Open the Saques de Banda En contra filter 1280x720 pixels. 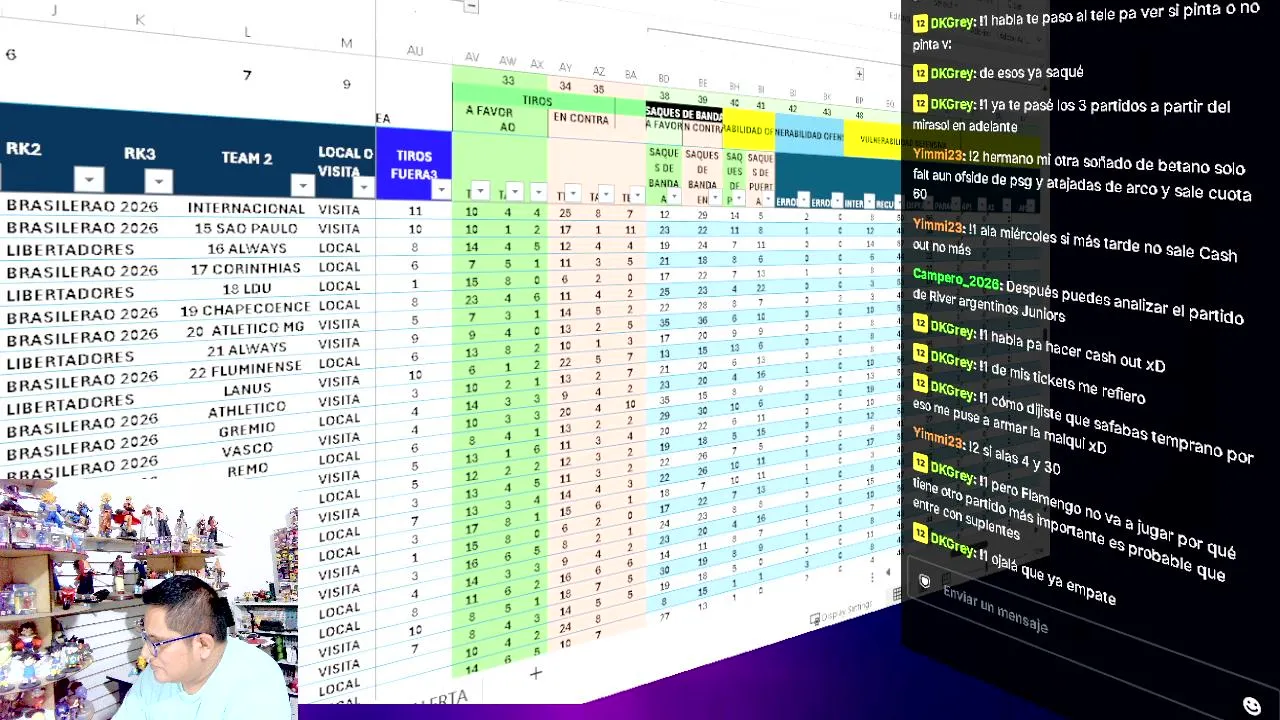click(715, 197)
